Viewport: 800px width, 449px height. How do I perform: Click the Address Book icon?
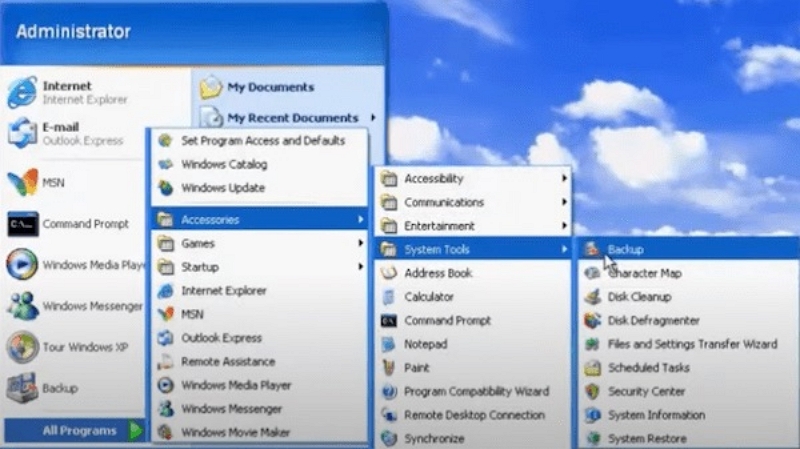coord(389,273)
